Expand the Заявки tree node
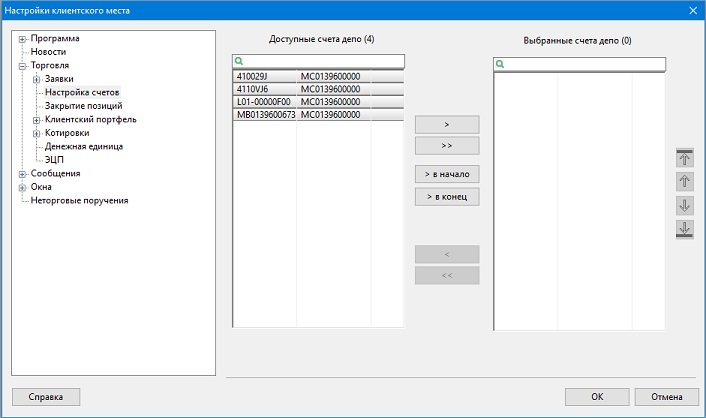Screen dimensions: 706x418 [x=36, y=80]
